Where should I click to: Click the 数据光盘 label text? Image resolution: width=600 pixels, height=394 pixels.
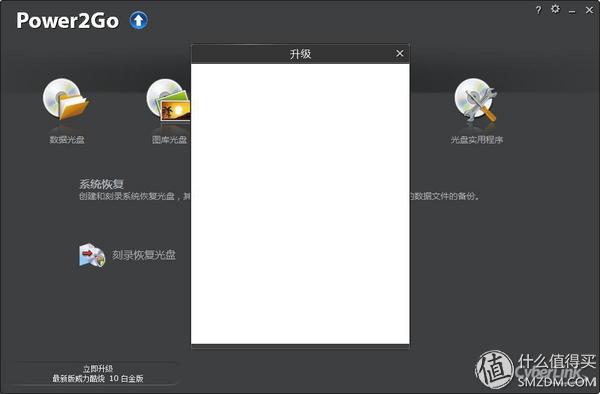point(67,140)
